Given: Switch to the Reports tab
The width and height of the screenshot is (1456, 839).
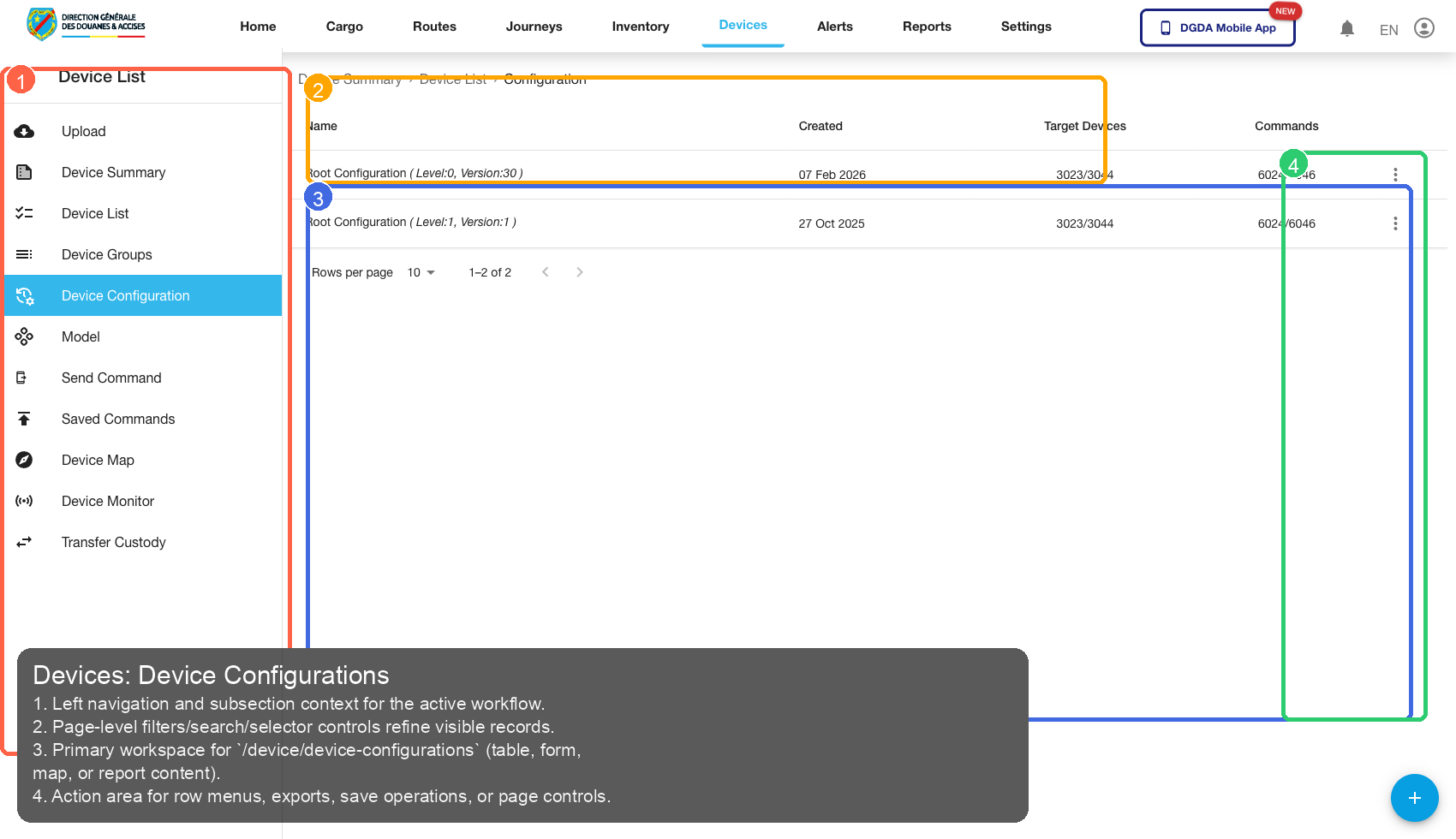Looking at the screenshot, I should 927,27.
